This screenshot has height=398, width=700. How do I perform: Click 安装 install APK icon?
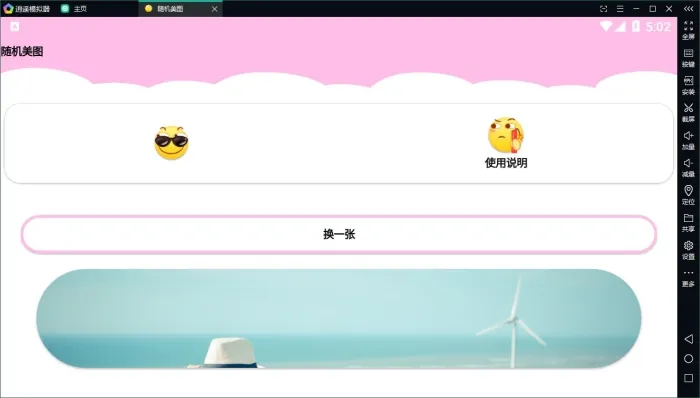pyautogui.click(x=688, y=85)
